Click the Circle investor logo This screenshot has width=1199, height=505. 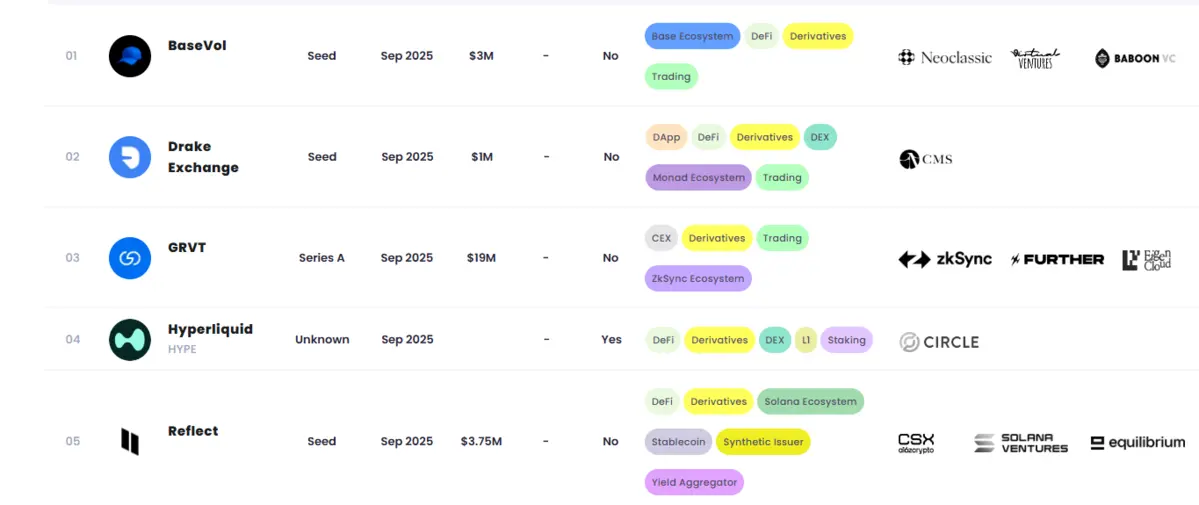pyautogui.click(x=939, y=342)
